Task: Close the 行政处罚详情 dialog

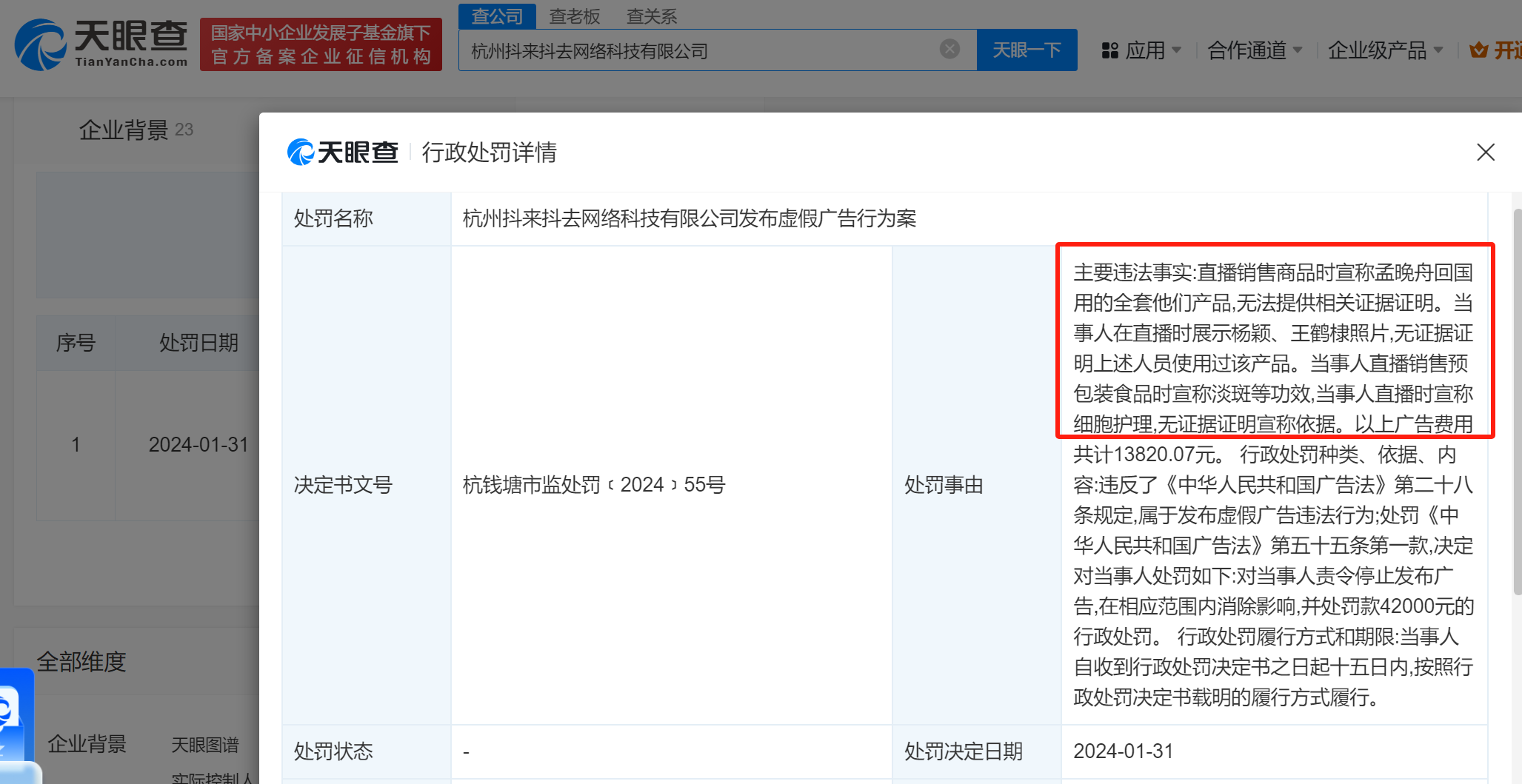Action: [x=1485, y=153]
